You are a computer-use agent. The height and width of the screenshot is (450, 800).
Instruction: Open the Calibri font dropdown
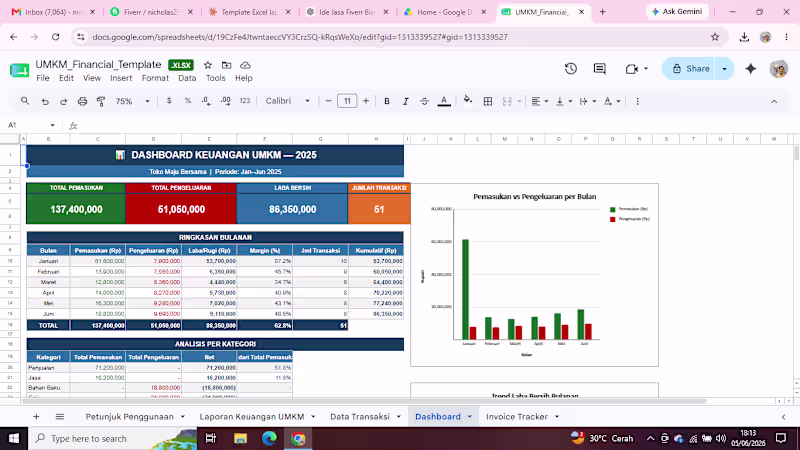[x=287, y=101]
